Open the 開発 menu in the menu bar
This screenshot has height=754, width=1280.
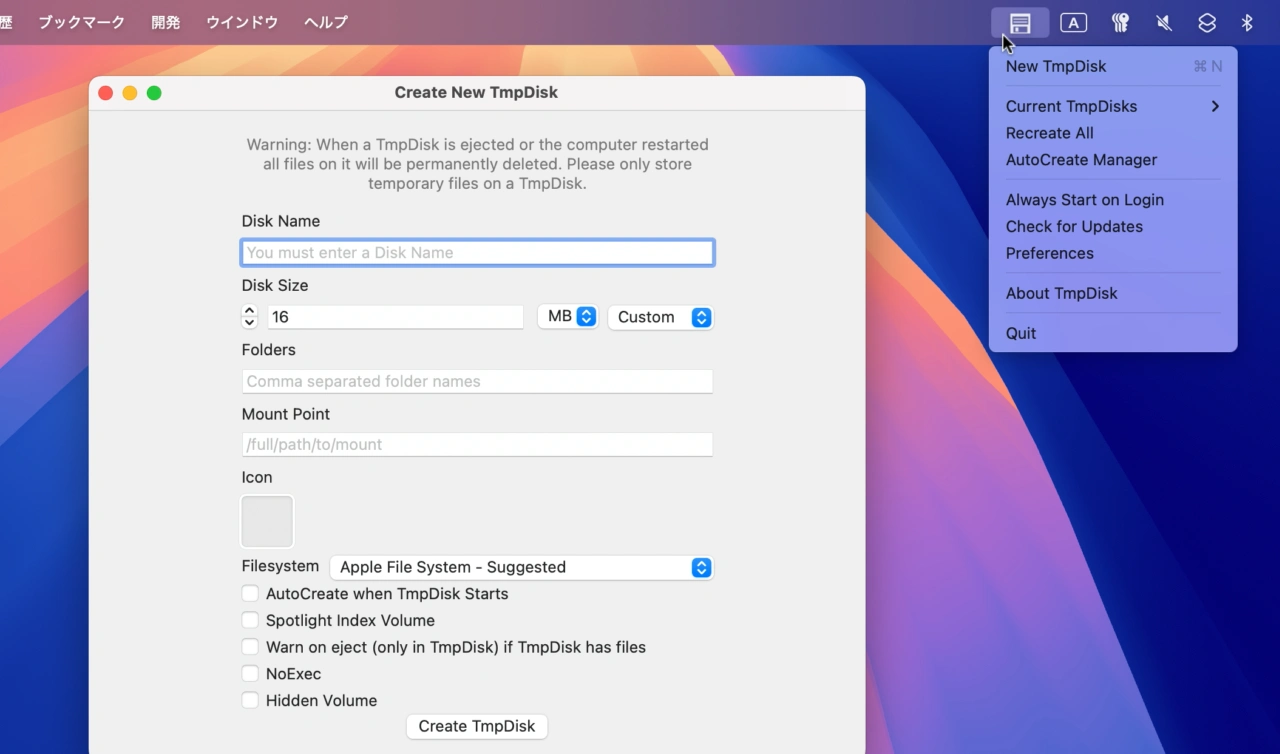(165, 22)
